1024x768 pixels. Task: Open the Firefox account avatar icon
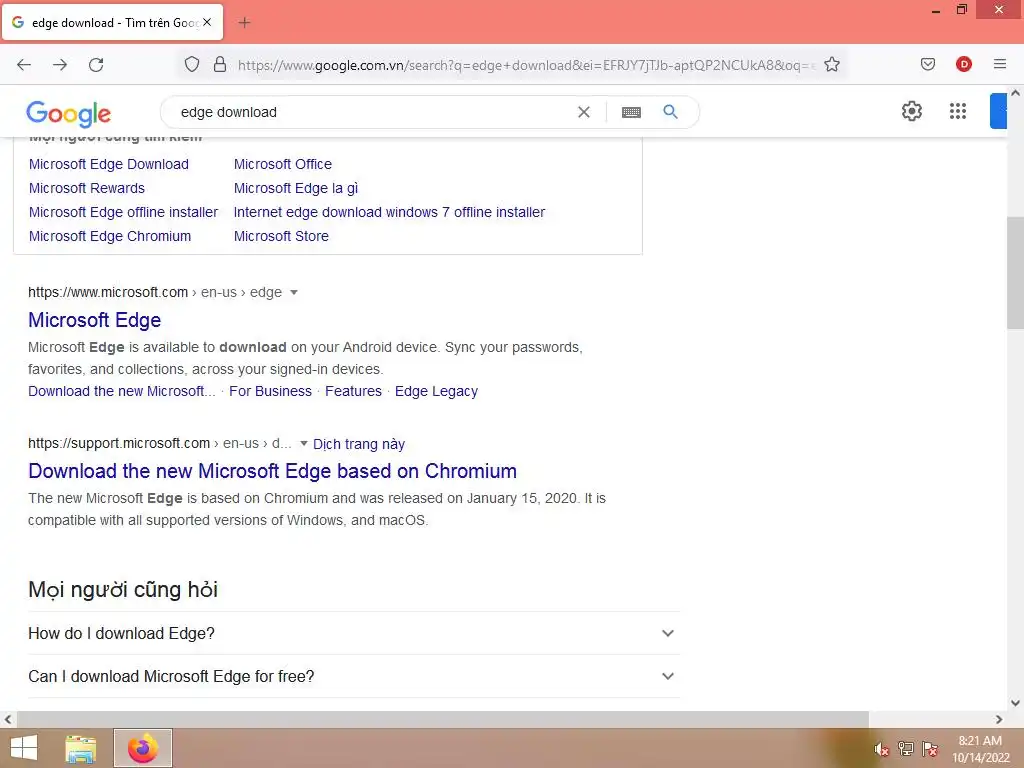(x=963, y=64)
